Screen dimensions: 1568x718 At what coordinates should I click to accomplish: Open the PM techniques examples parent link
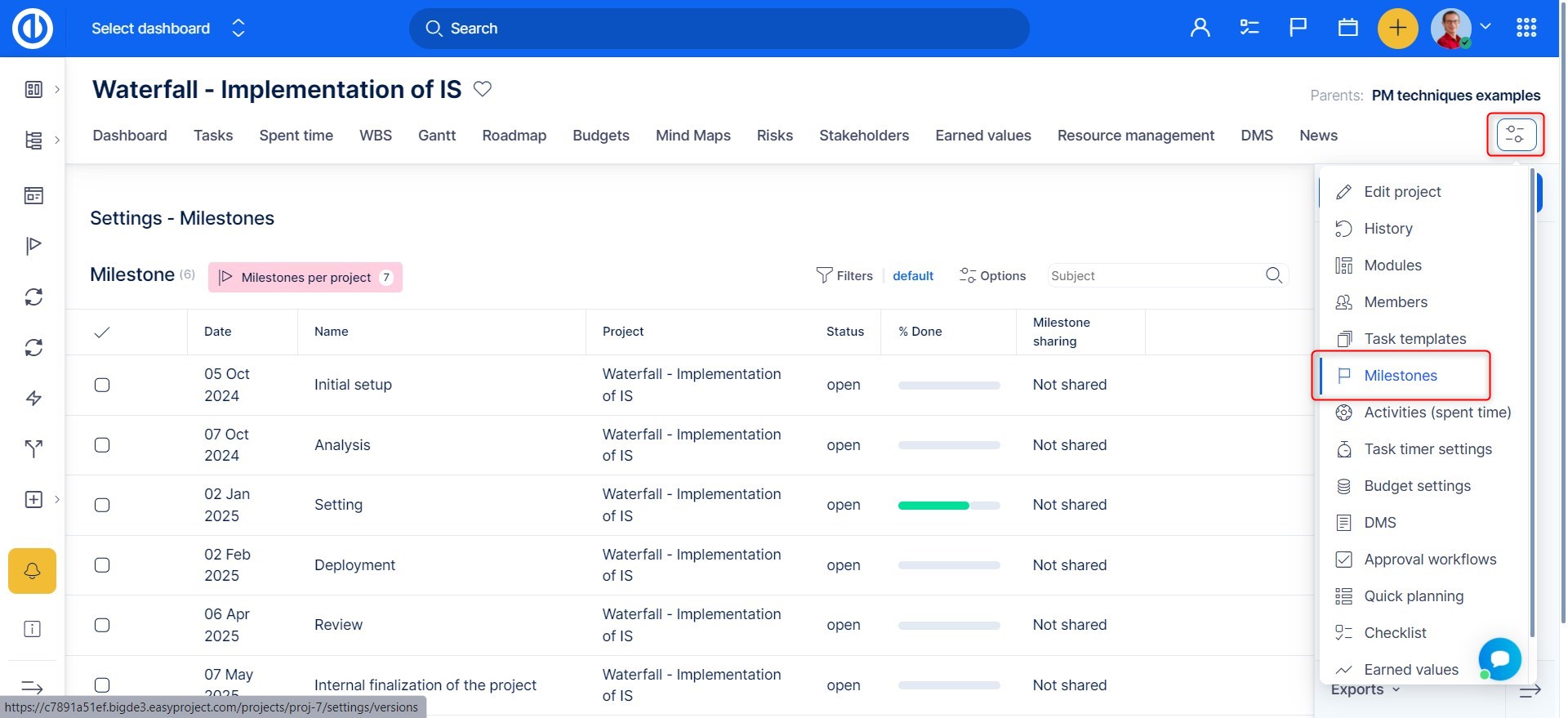tap(1455, 96)
